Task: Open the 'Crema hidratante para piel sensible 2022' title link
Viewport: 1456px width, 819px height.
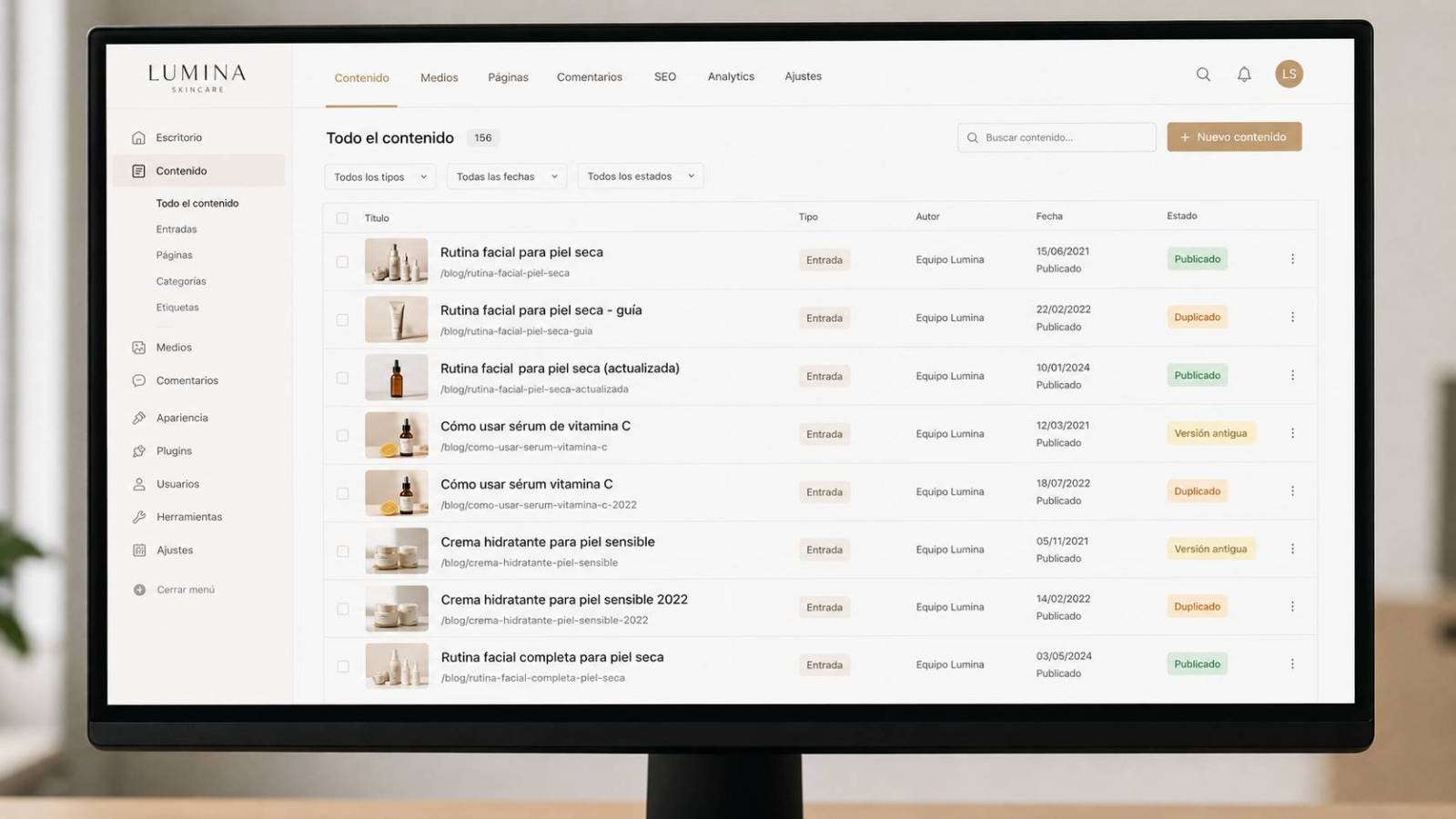Action: pos(564,600)
